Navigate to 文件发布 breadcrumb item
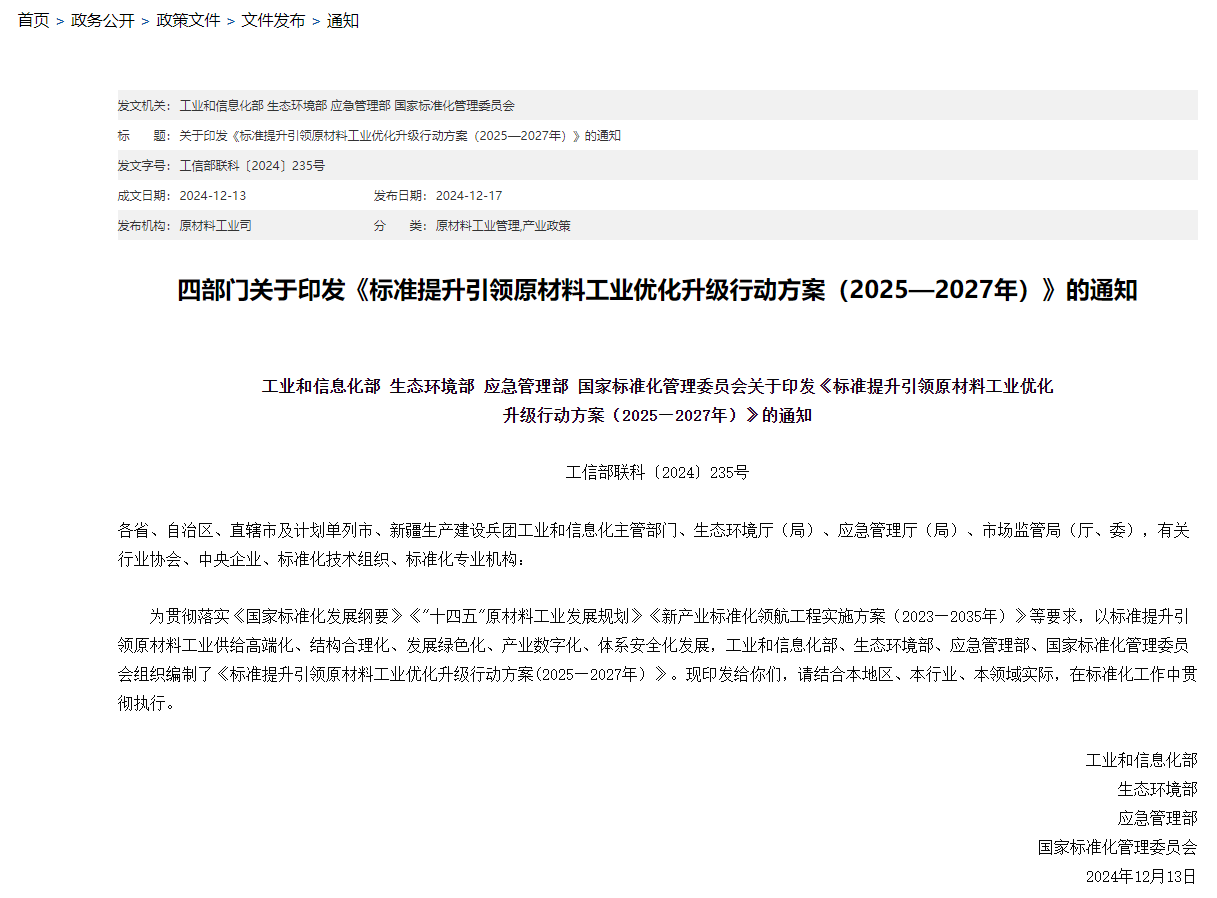Image resolution: width=1217 pixels, height=898 pixels. click(273, 21)
